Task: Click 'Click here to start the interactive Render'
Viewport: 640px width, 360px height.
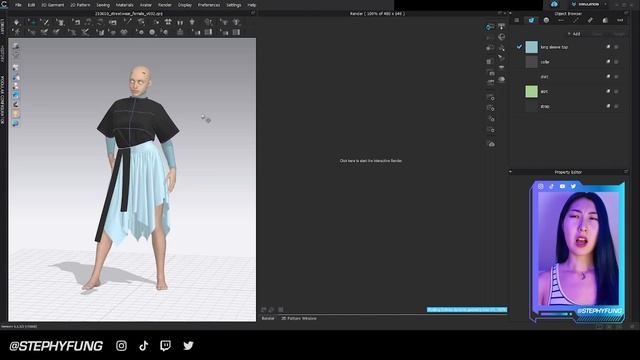Action: pyautogui.click(x=371, y=161)
